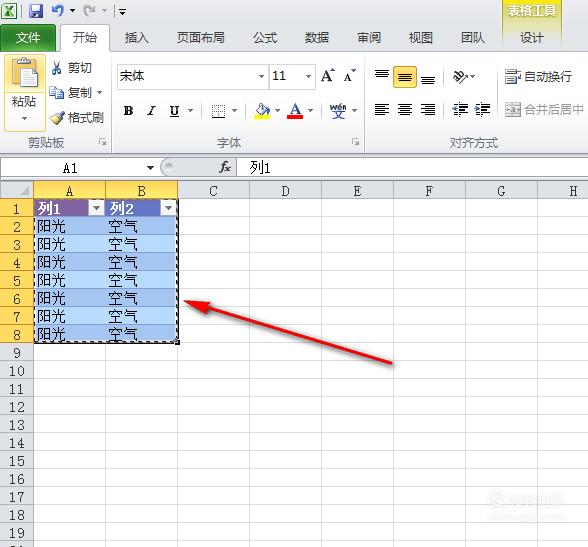
Task: Click the phonetic guide wén icon
Action: (338, 111)
